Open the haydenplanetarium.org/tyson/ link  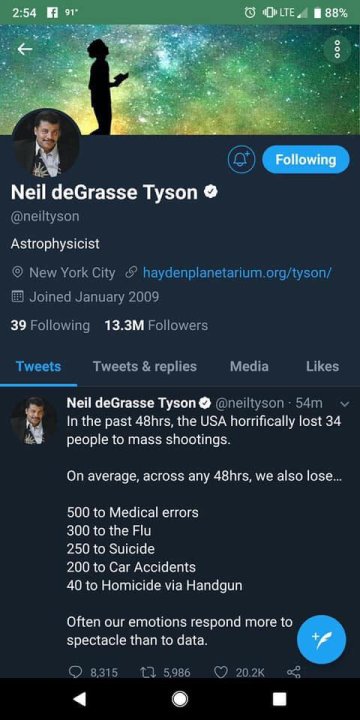click(x=237, y=273)
